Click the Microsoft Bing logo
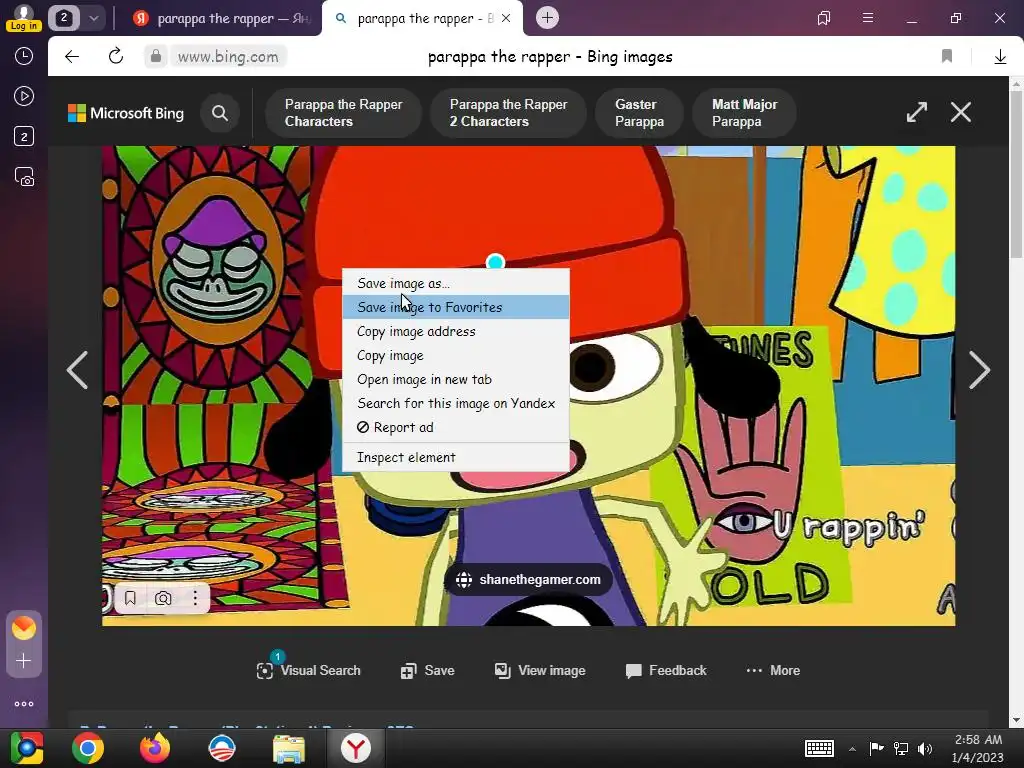The height and width of the screenshot is (768, 1024). click(x=126, y=113)
